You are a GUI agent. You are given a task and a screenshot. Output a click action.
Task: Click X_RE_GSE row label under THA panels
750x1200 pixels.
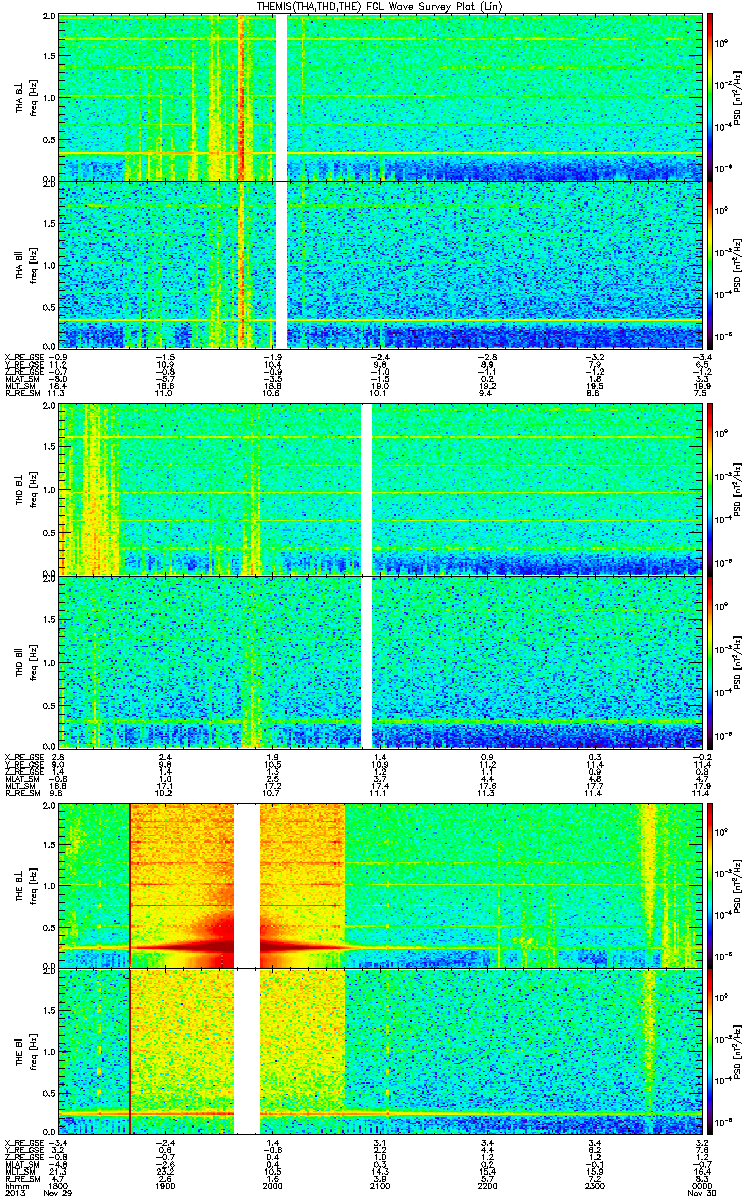[x=24, y=356]
